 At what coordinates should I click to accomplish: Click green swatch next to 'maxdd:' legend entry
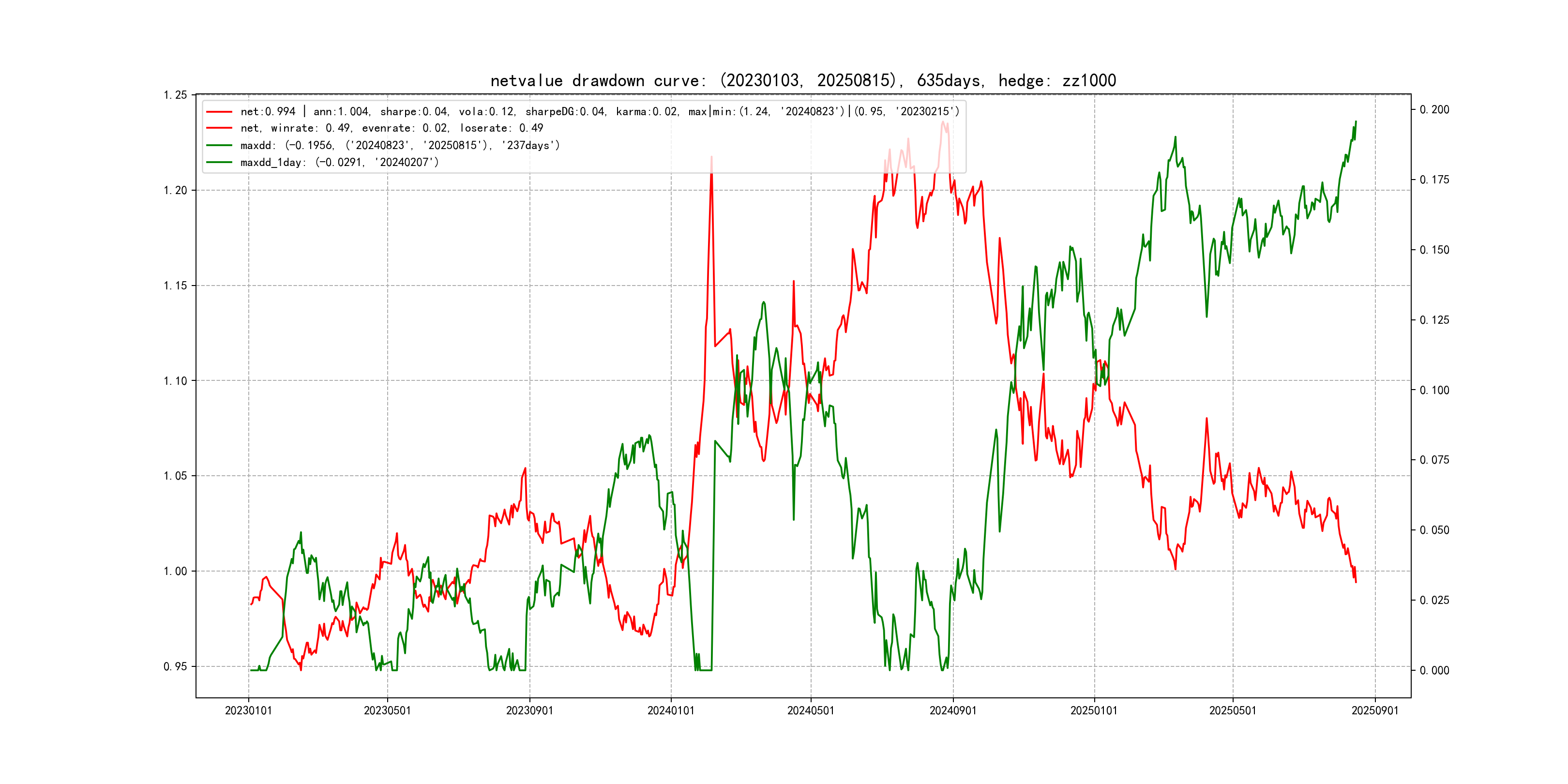[x=219, y=146]
